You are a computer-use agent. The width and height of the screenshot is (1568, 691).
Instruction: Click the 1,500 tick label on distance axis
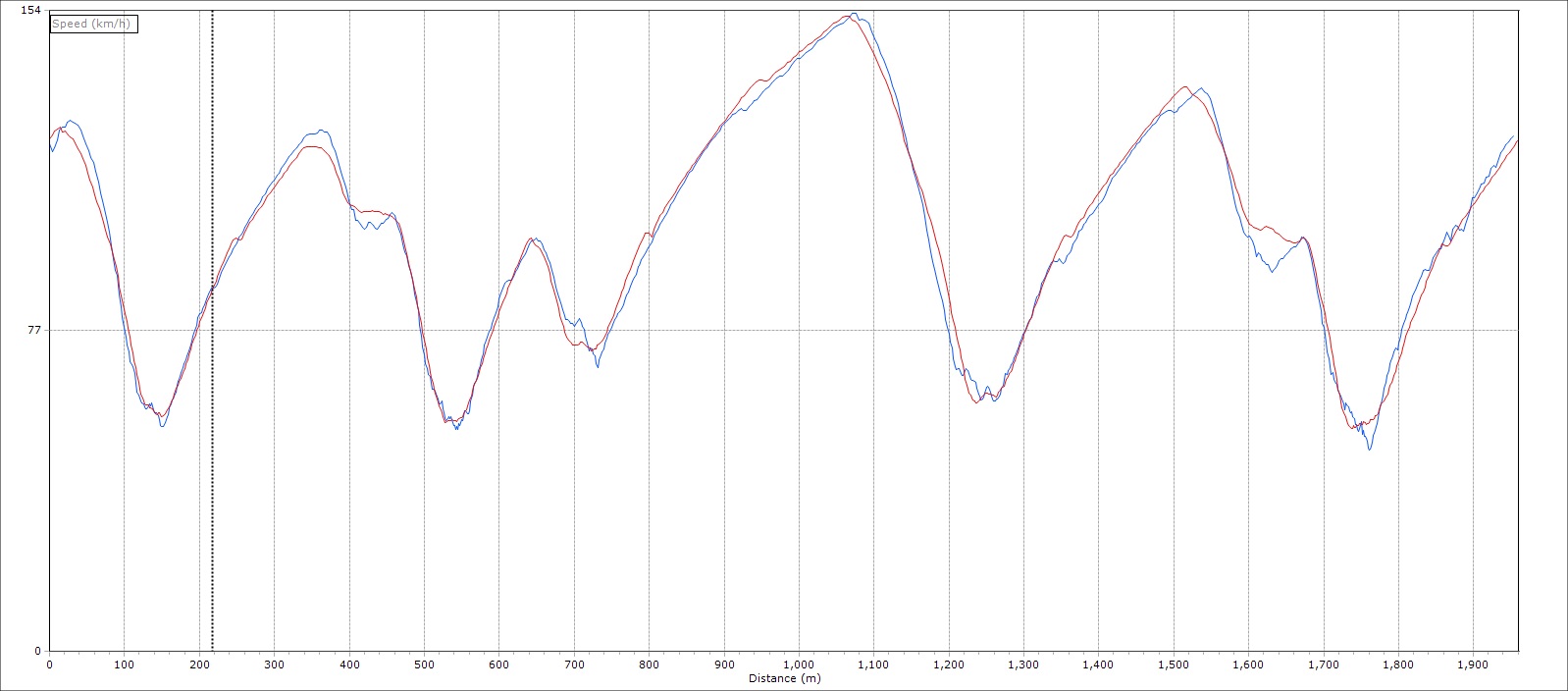tap(1173, 664)
